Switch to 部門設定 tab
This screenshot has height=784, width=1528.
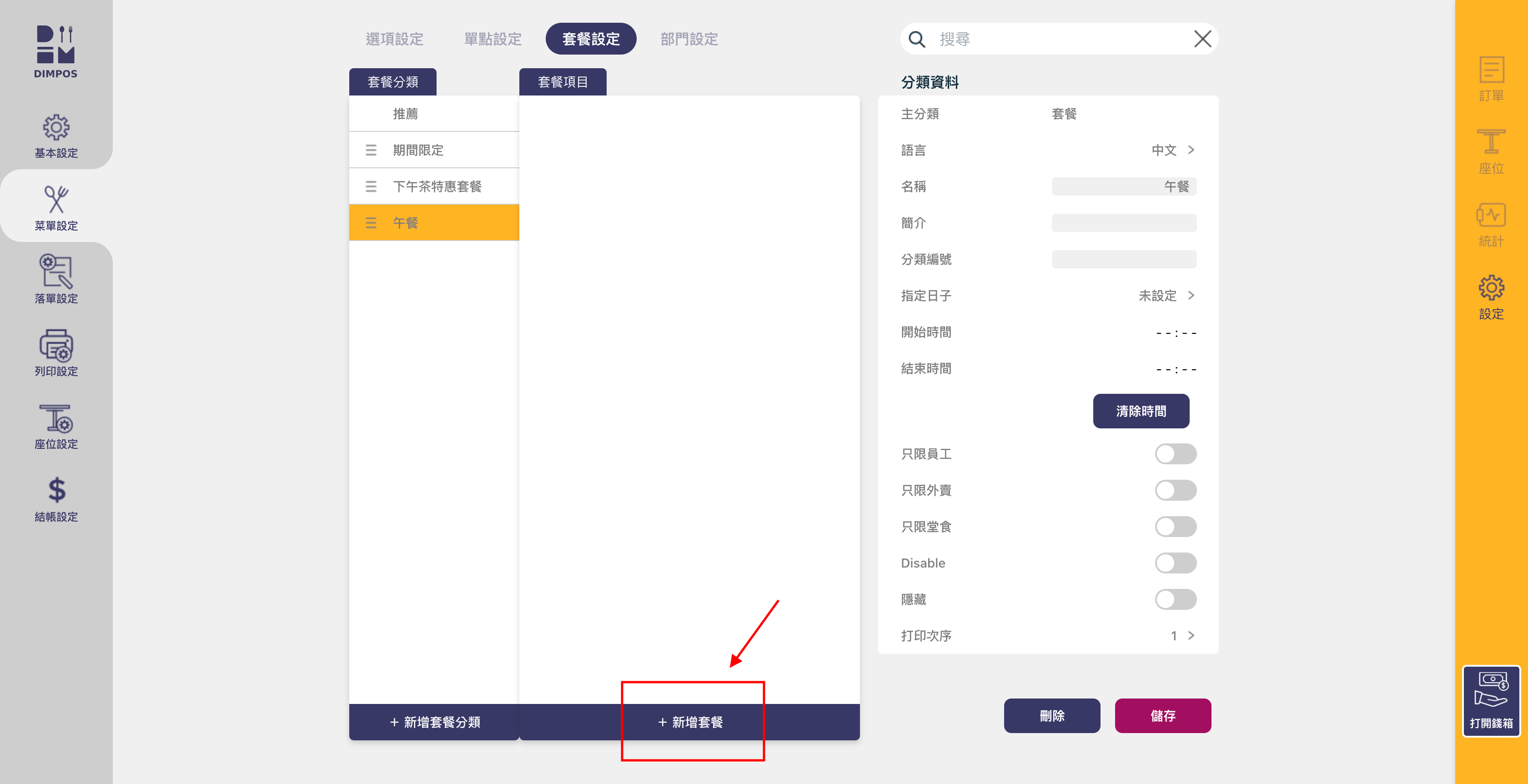689,39
